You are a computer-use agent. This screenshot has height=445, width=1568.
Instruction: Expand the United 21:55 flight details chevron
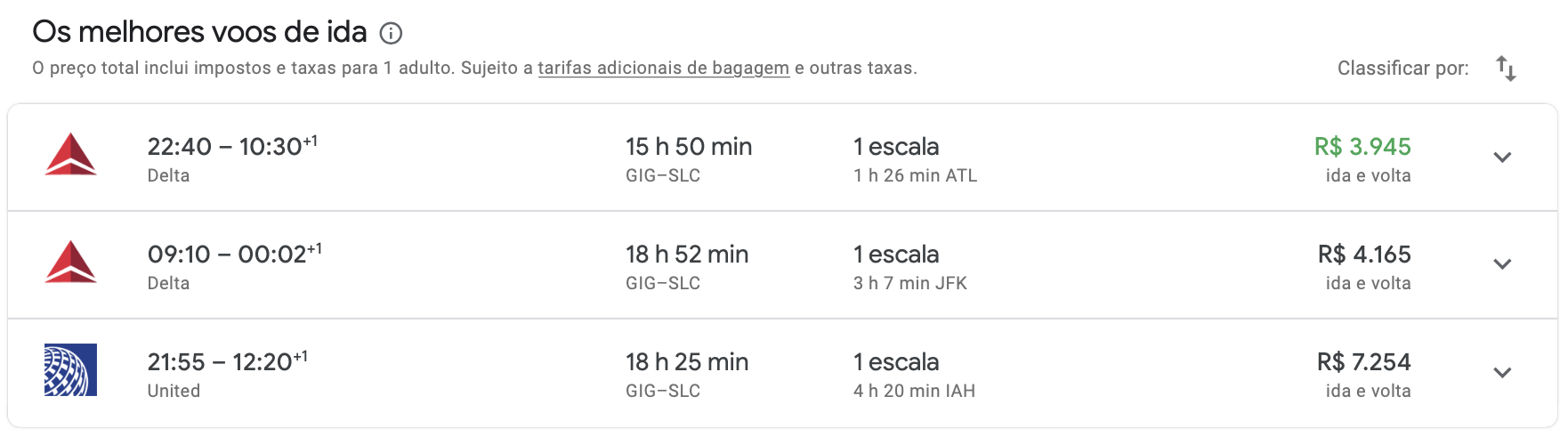click(x=1502, y=373)
